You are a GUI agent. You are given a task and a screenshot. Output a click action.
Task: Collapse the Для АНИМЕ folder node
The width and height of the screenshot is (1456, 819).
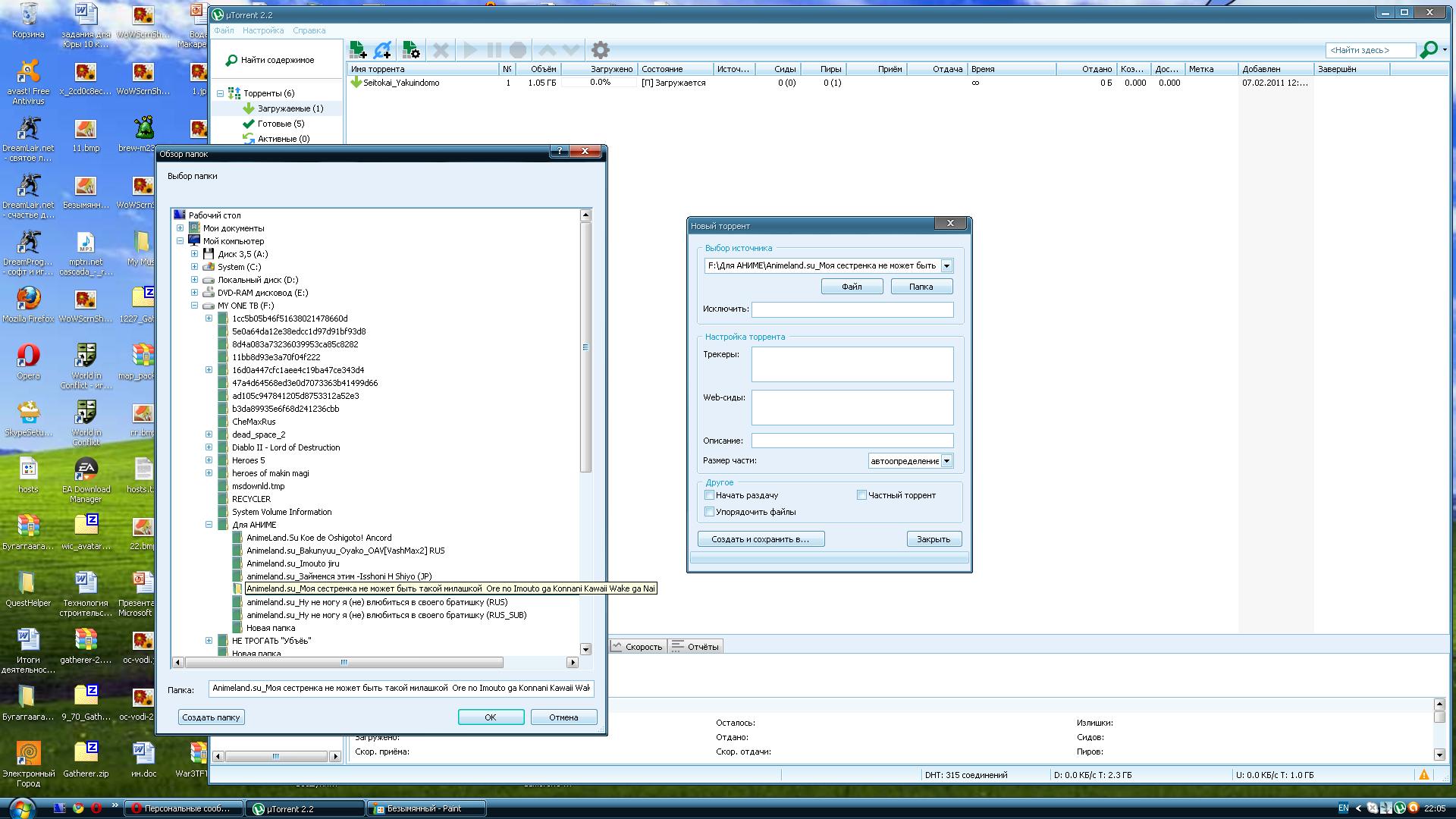(x=209, y=525)
